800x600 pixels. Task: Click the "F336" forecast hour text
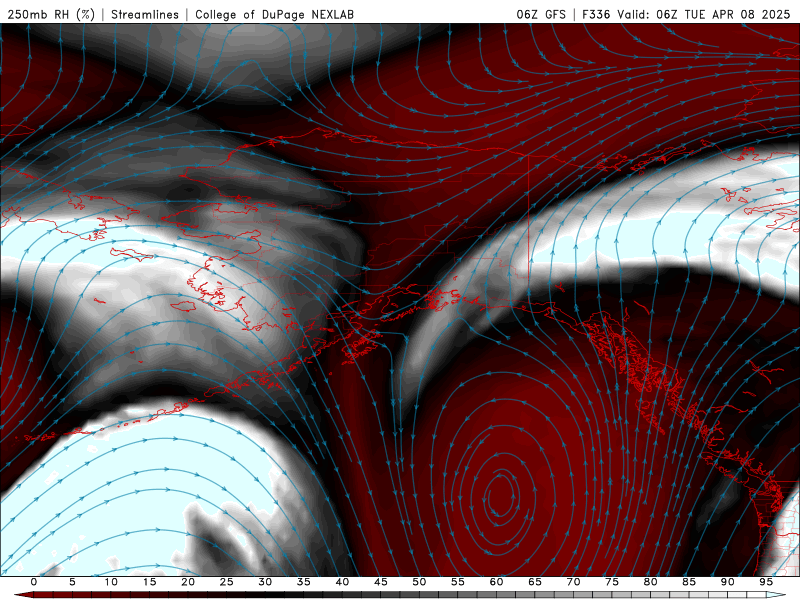pos(596,14)
